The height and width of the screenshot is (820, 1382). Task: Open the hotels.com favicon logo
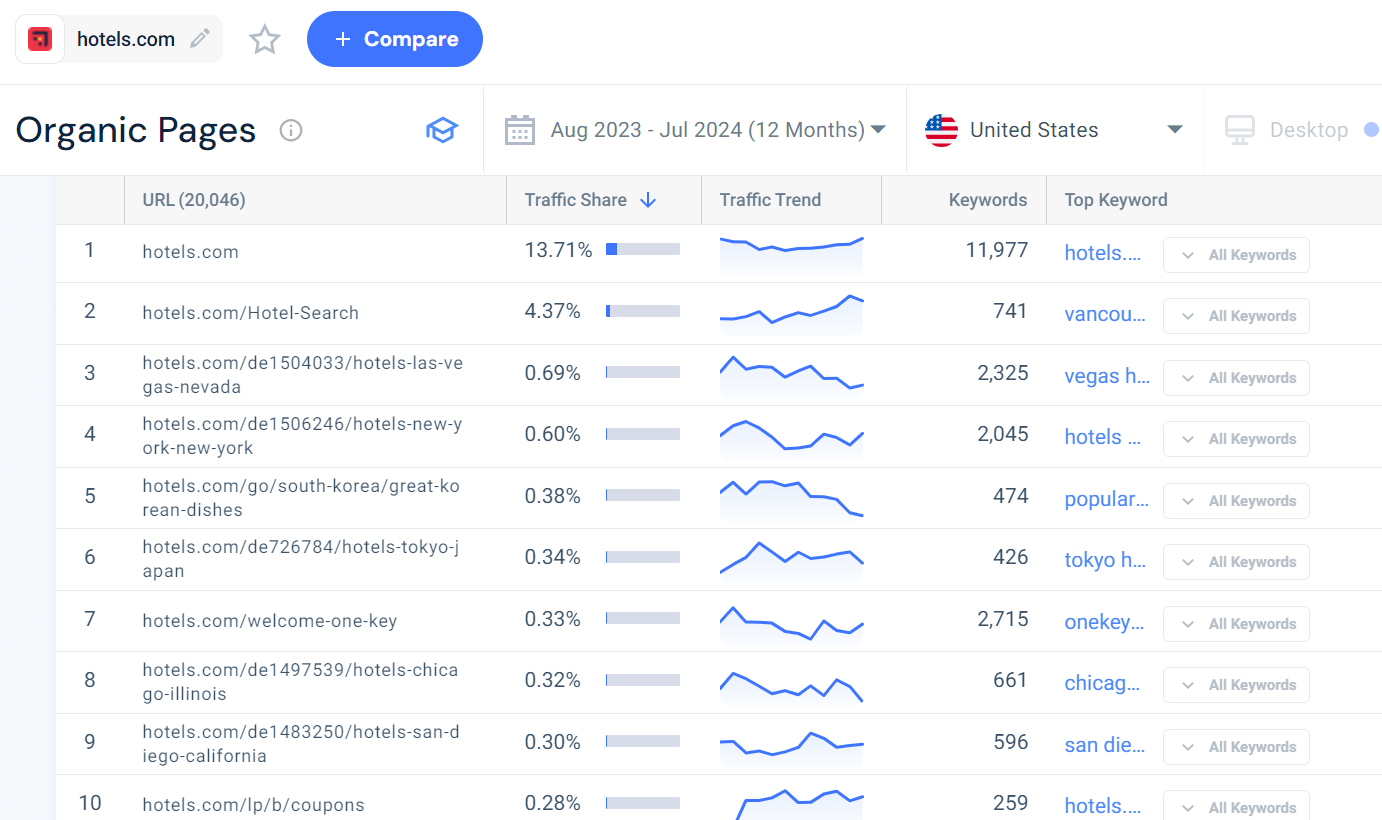39,38
